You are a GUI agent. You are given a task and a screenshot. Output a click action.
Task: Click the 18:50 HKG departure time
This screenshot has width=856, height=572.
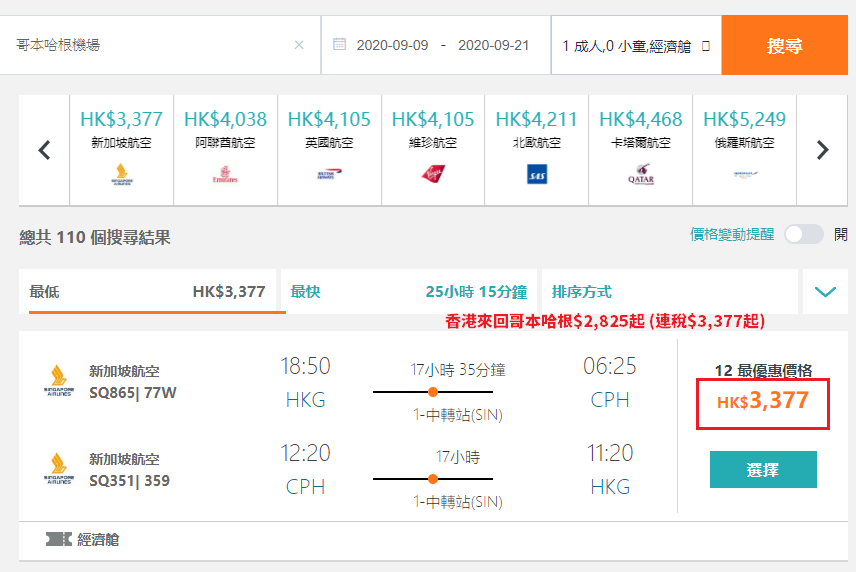click(x=305, y=366)
